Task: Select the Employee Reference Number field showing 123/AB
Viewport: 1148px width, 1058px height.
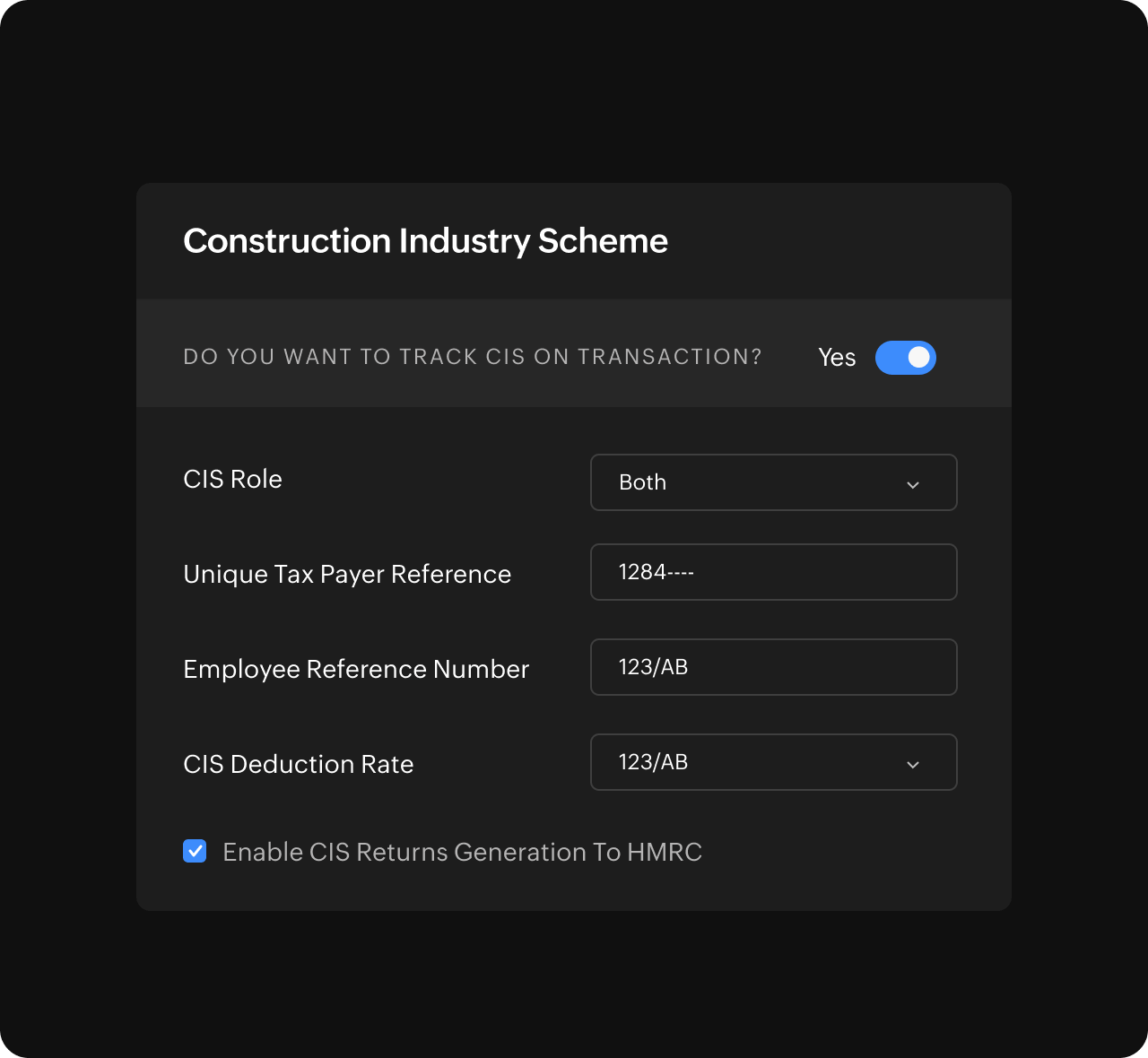Action: (x=773, y=667)
